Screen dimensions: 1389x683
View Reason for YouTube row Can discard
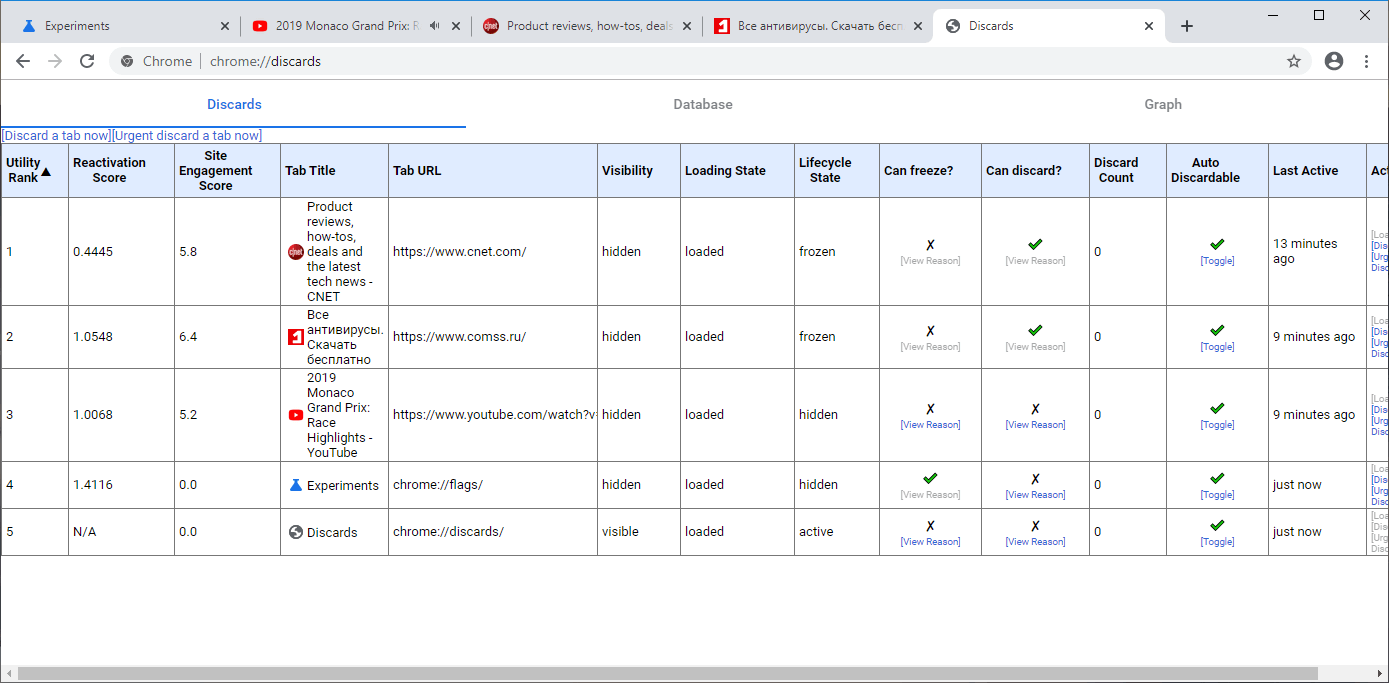coord(1035,425)
